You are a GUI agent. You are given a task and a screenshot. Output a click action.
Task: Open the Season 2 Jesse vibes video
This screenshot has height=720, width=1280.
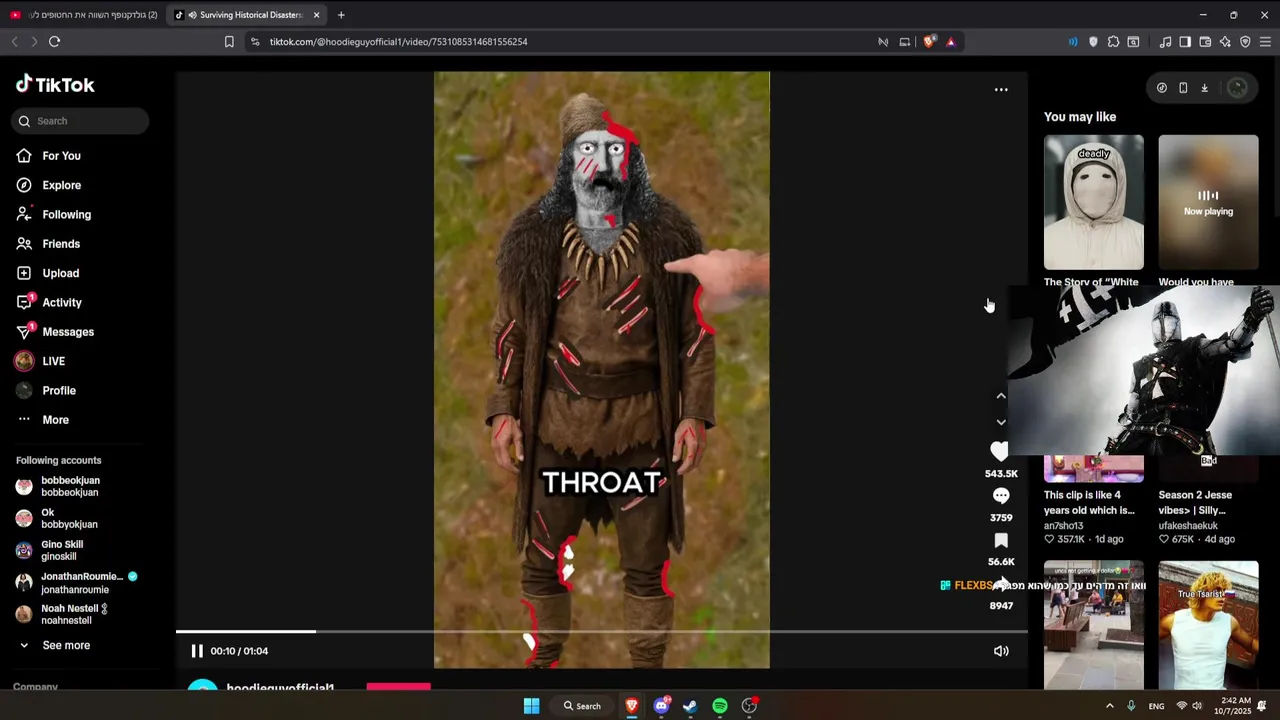pos(1195,502)
